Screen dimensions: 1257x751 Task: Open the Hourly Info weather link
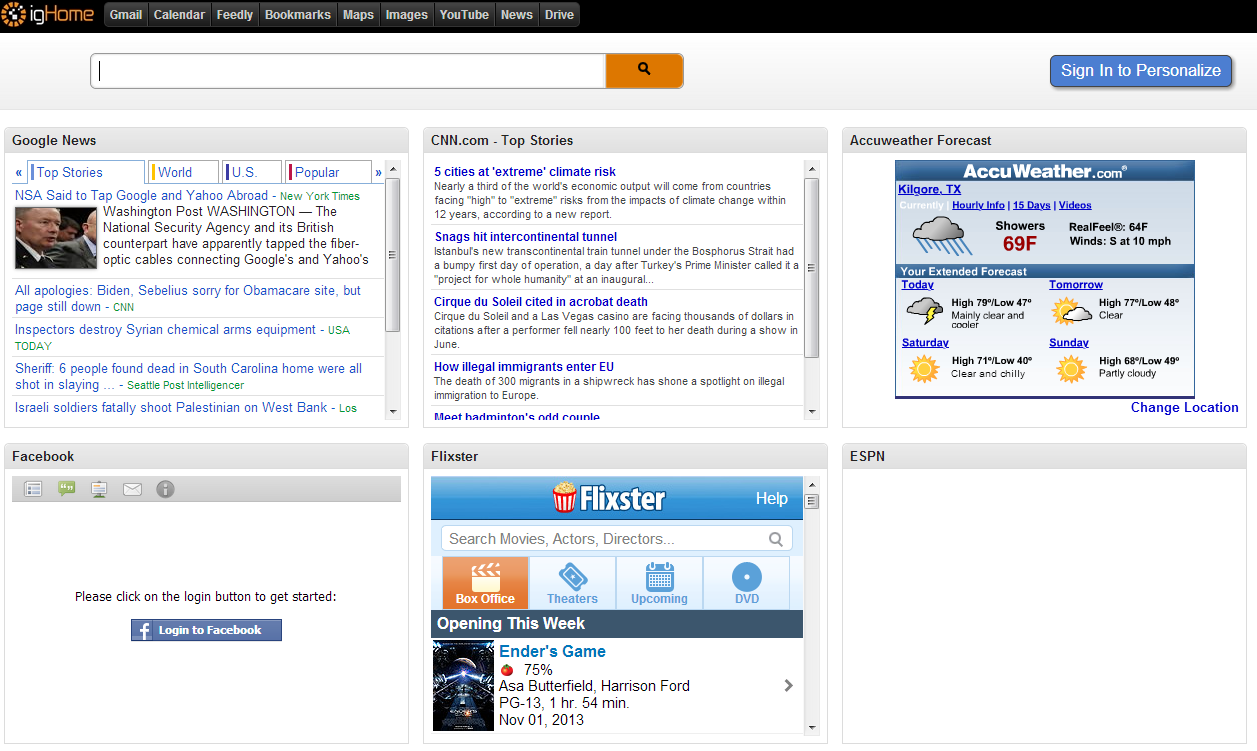[x=978, y=205]
